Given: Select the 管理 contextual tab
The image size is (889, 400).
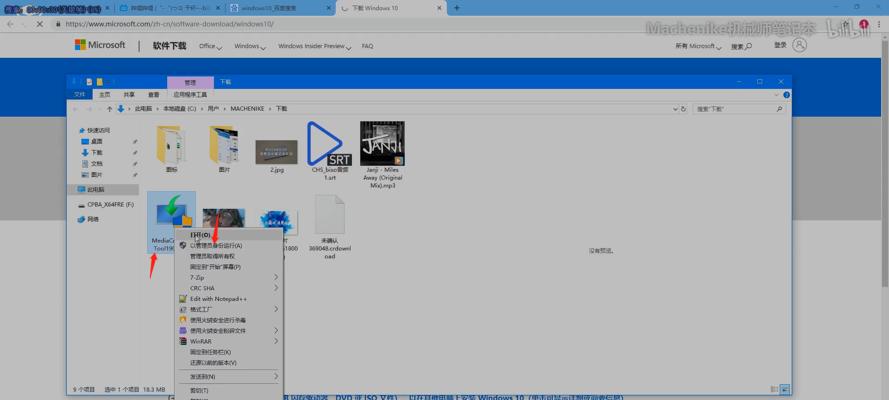Looking at the screenshot, I should pos(190,82).
